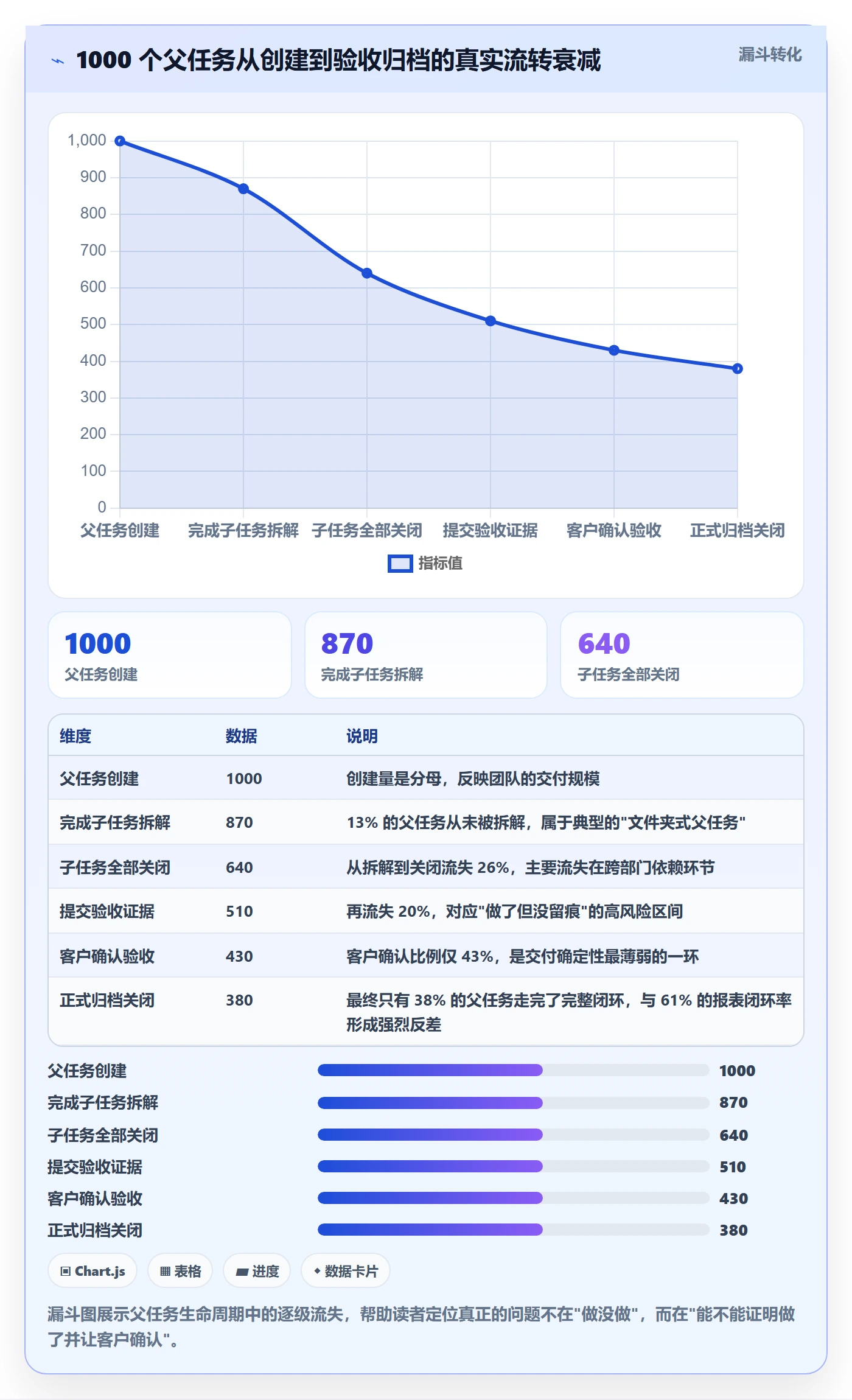852x1400 pixels.
Task: Click the 表格 tag chip
Action: tap(180, 1271)
